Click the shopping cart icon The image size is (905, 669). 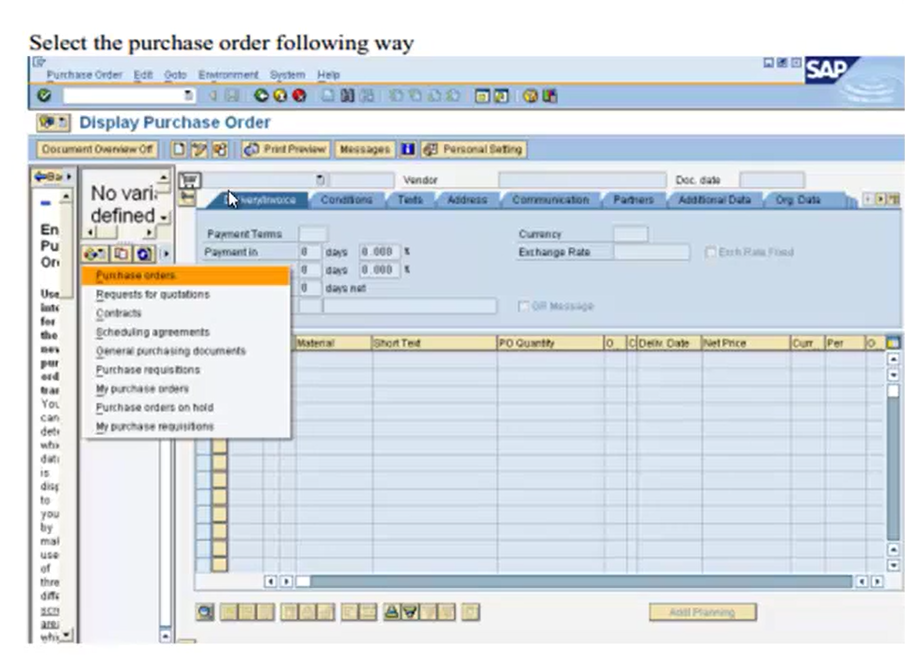[190, 181]
